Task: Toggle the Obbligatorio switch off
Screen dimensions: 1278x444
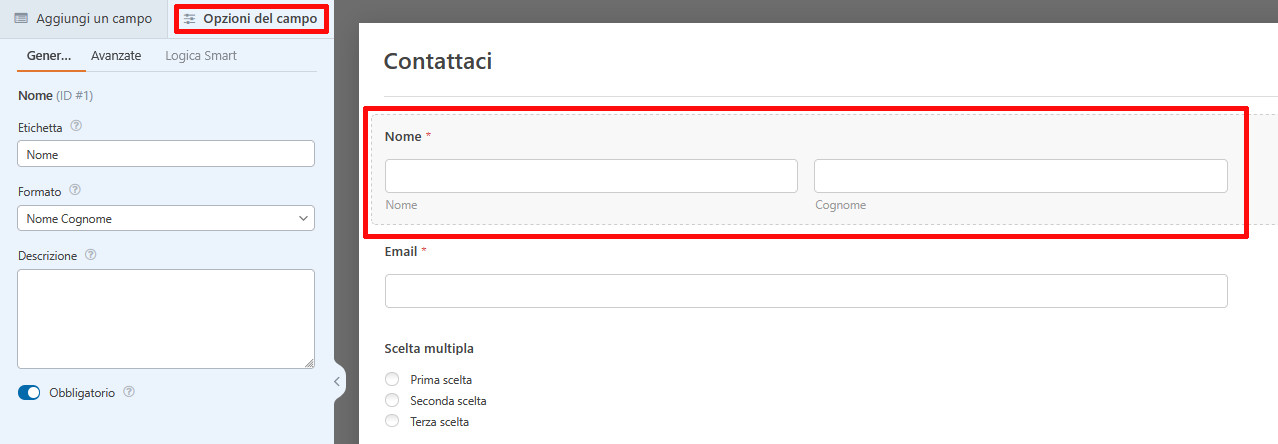Action: pos(29,393)
